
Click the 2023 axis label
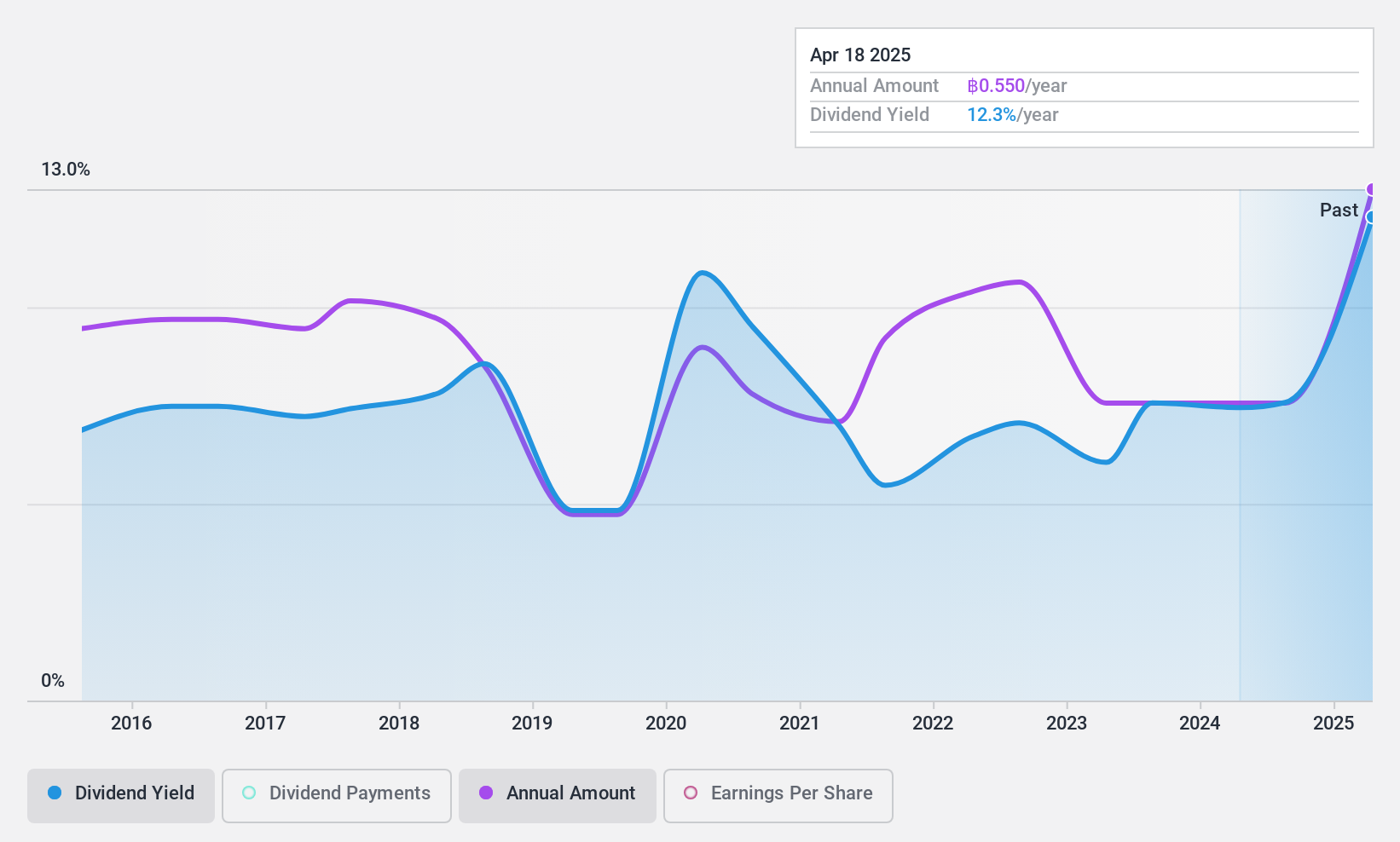[1067, 724]
